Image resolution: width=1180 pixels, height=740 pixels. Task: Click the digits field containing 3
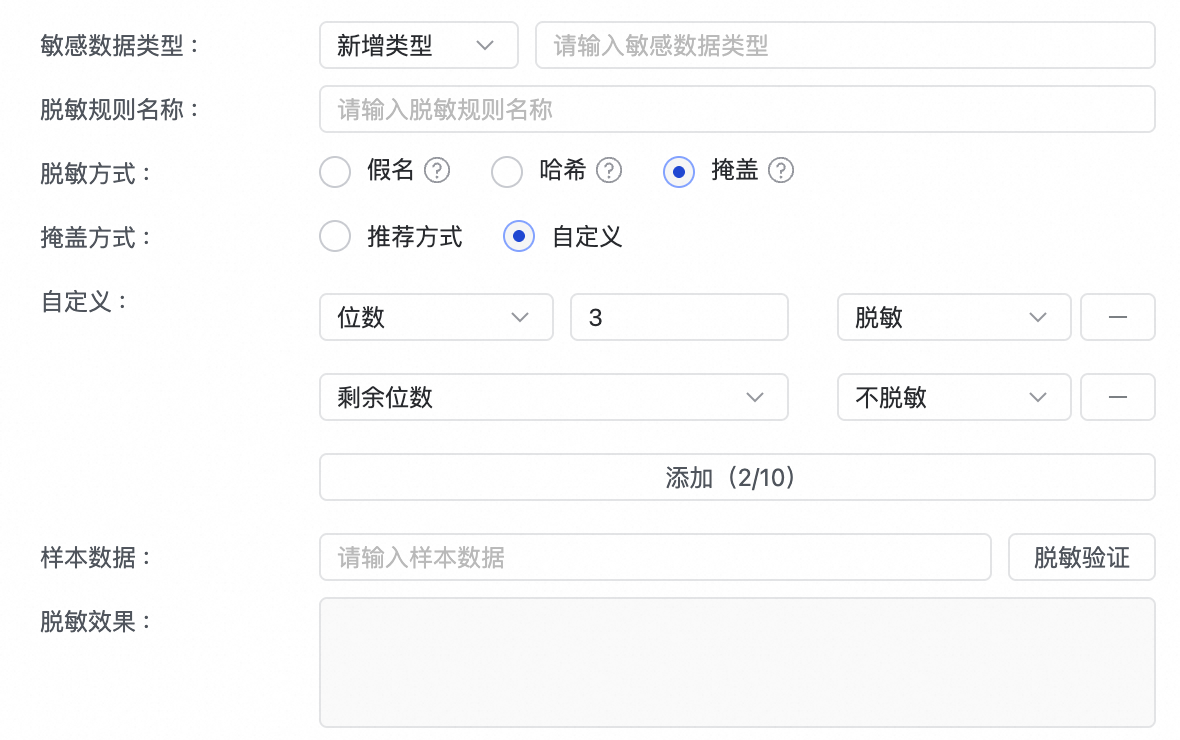coord(679,317)
